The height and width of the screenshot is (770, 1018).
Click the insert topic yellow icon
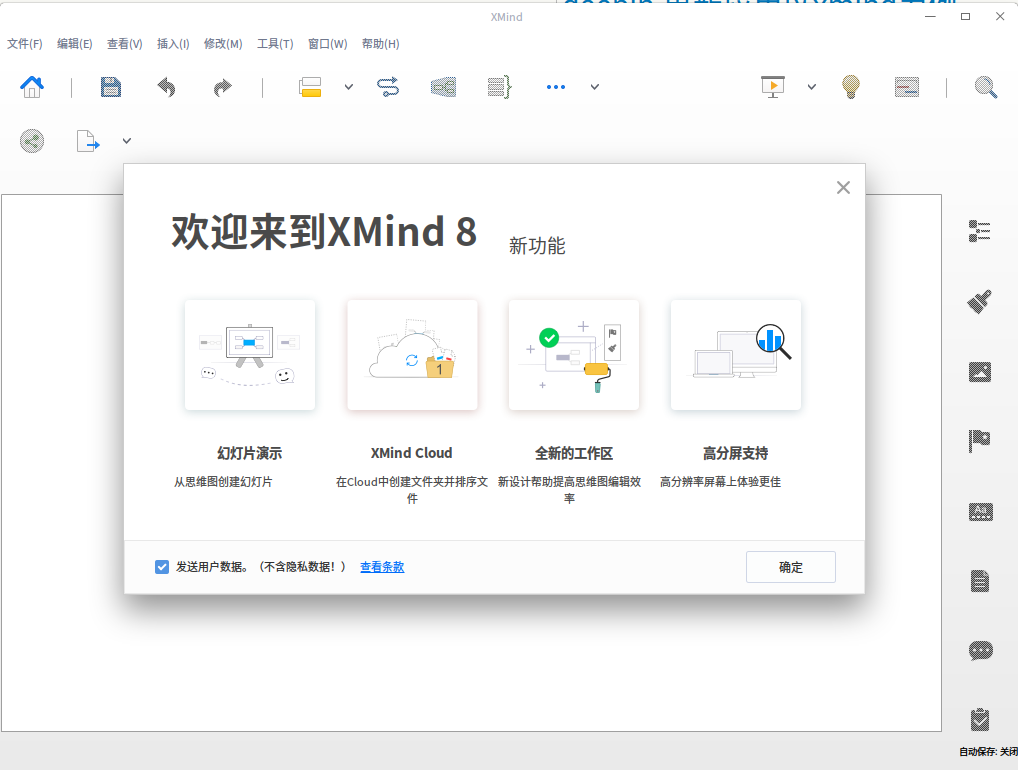click(310, 87)
